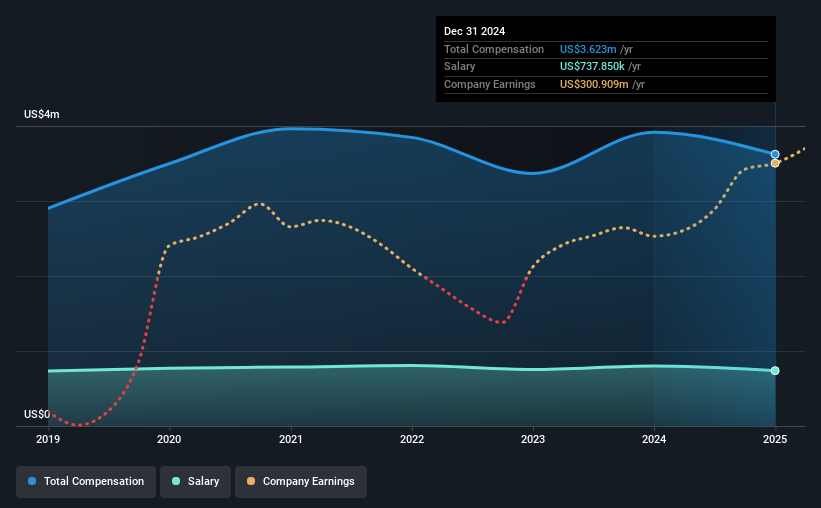Click the blue Total Compensation data point
821x508 pixels.
coord(775,154)
